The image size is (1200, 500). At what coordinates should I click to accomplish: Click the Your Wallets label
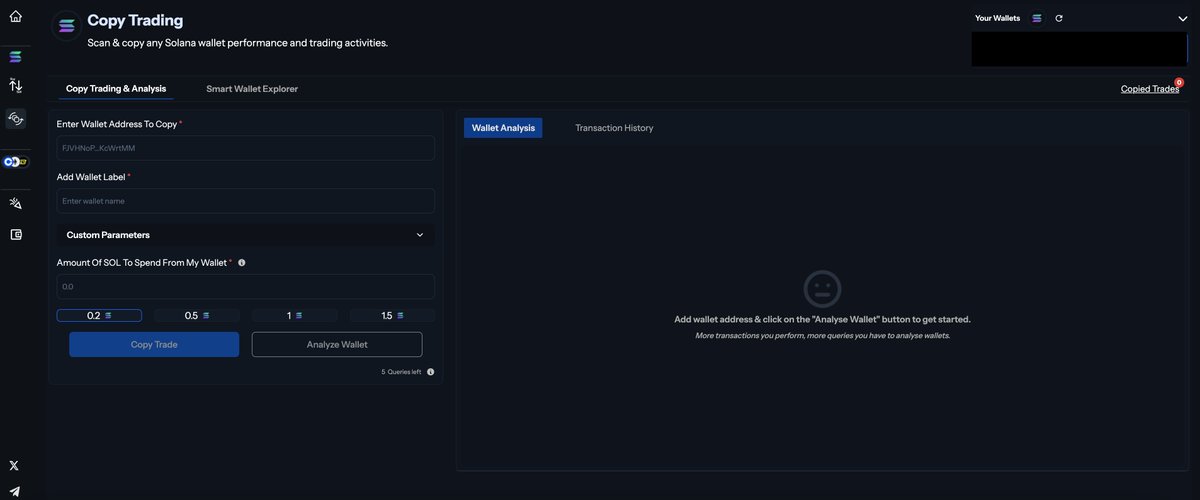tap(998, 18)
